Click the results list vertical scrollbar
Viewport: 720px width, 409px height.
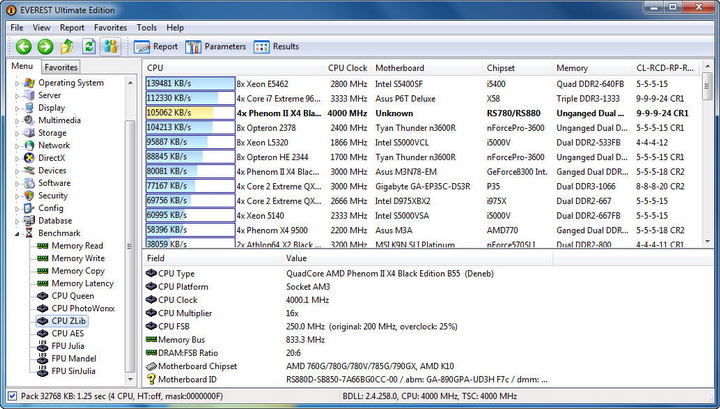708,156
